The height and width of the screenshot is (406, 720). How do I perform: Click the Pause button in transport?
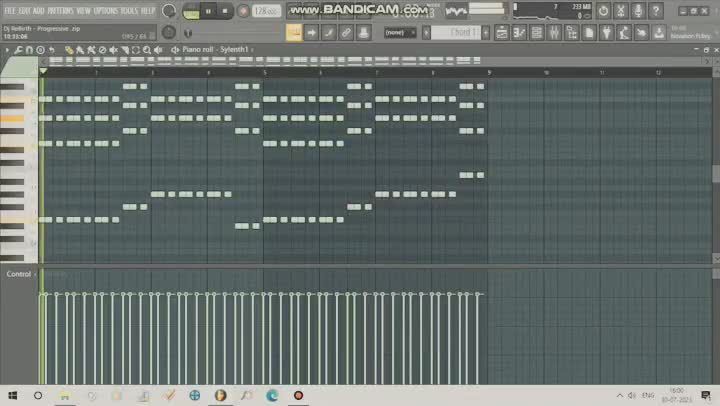pyautogui.click(x=209, y=11)
